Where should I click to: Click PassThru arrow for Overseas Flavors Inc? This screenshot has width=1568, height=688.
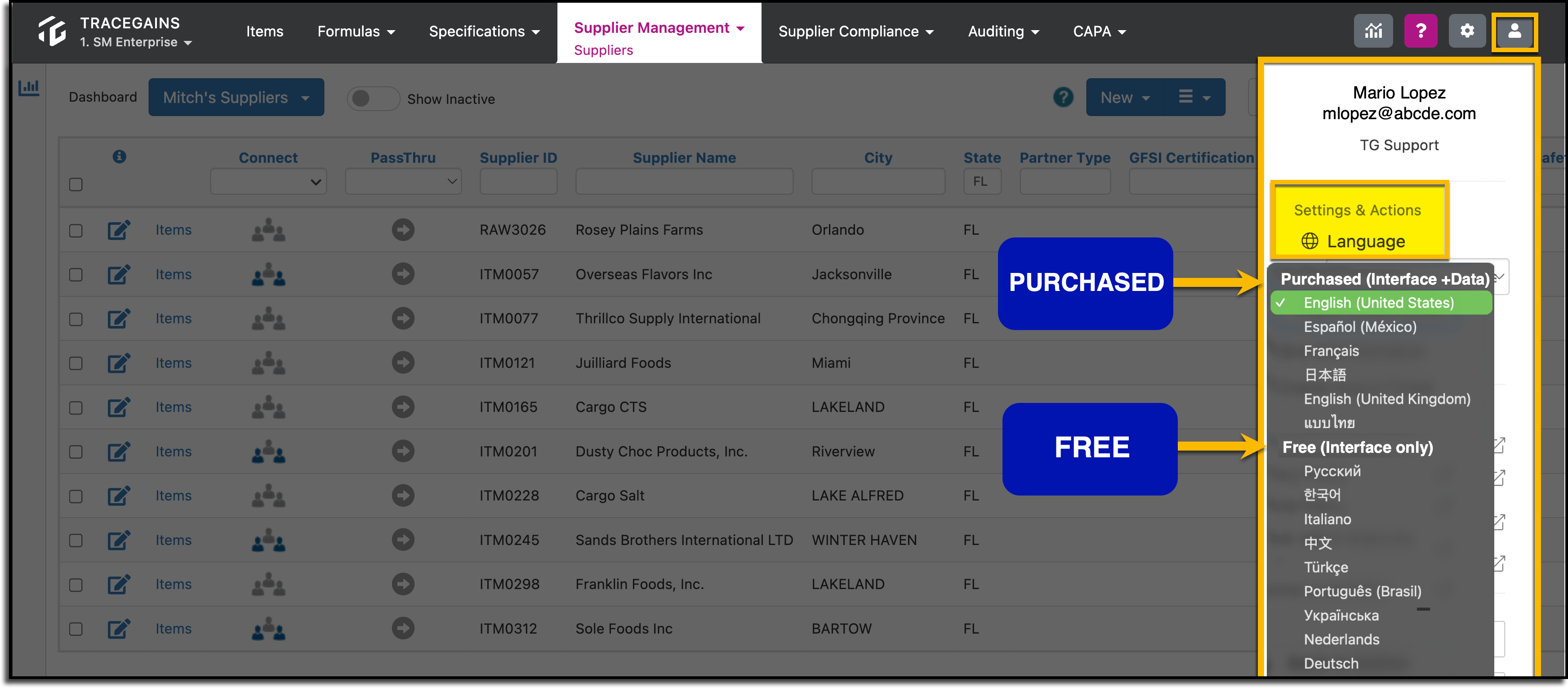(403, 274)
